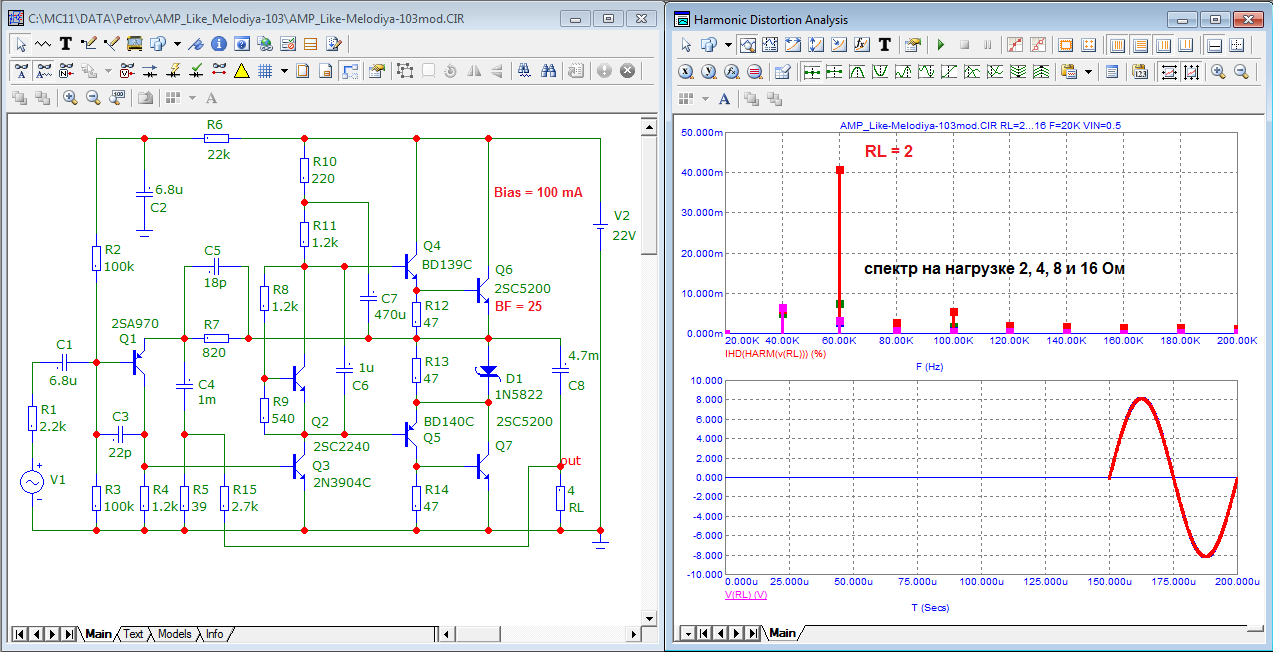Switch to the Info tab
1273x652 pixels.
click(x=214, y=634)
